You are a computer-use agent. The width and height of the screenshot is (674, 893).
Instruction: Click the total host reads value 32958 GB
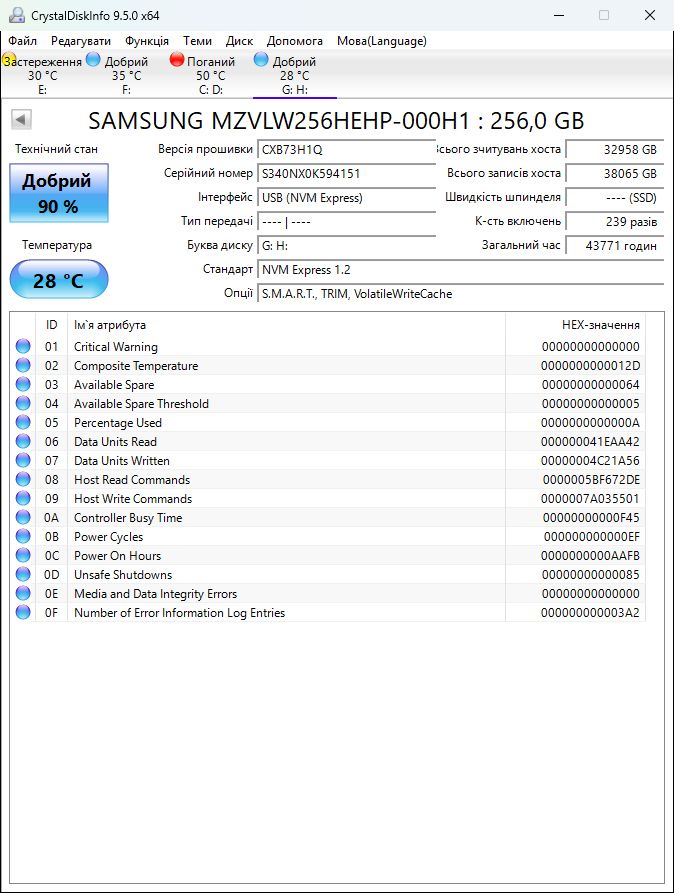615,150
